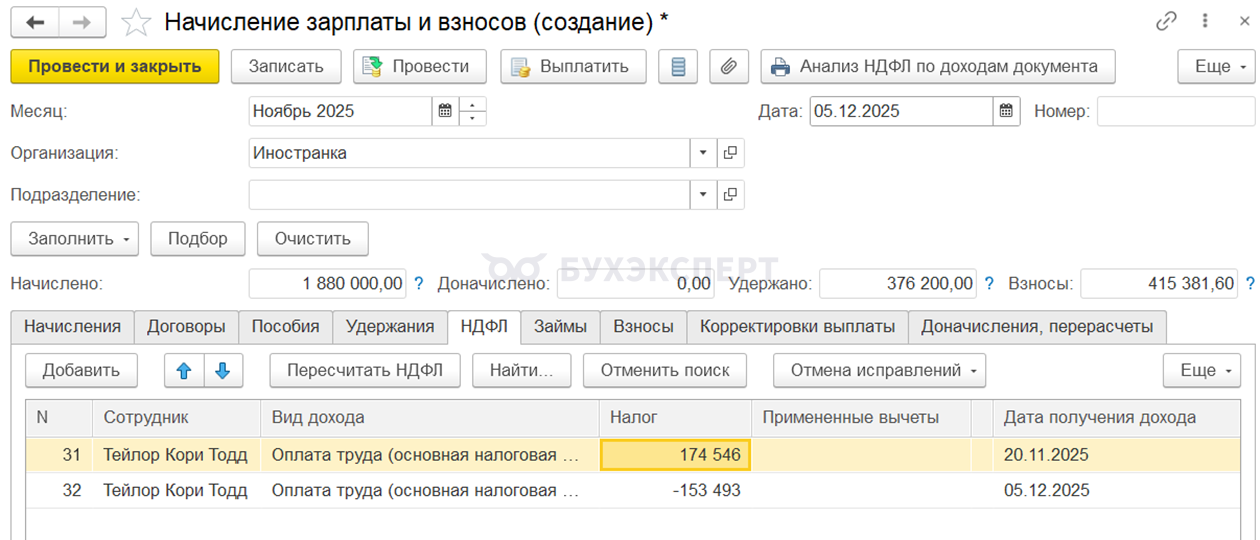Image resolution: width=1260 pixels, height=540 pixels.
Task: Move row up with the blue arrow
Action: pos(183,370)
